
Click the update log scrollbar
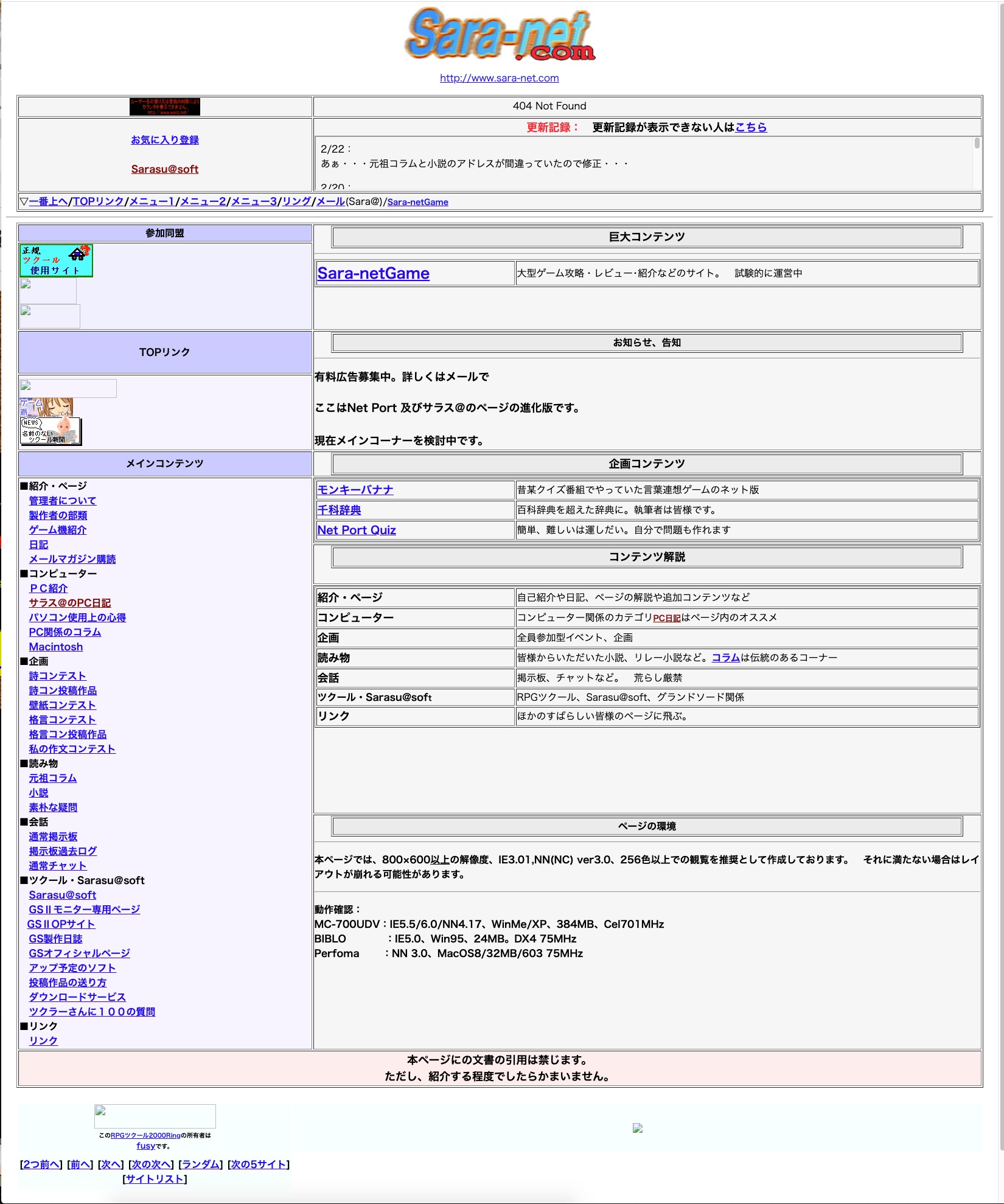click(977, 163)
